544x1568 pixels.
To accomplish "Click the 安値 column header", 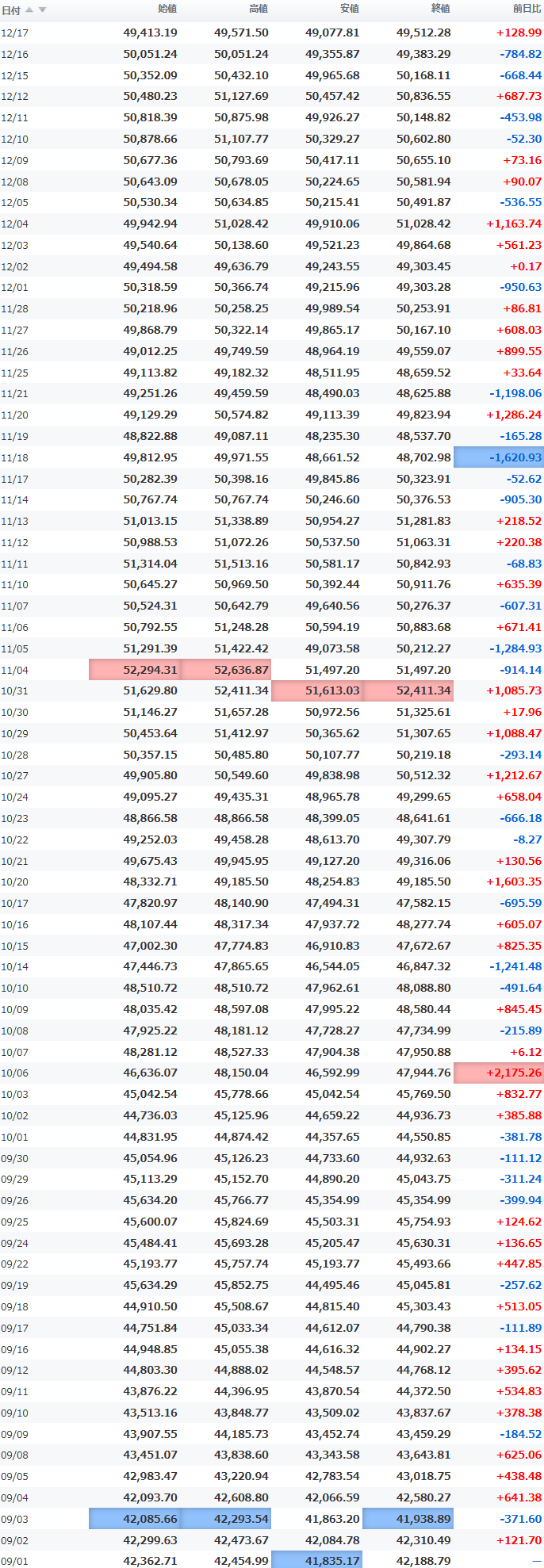I will [350, 9].
